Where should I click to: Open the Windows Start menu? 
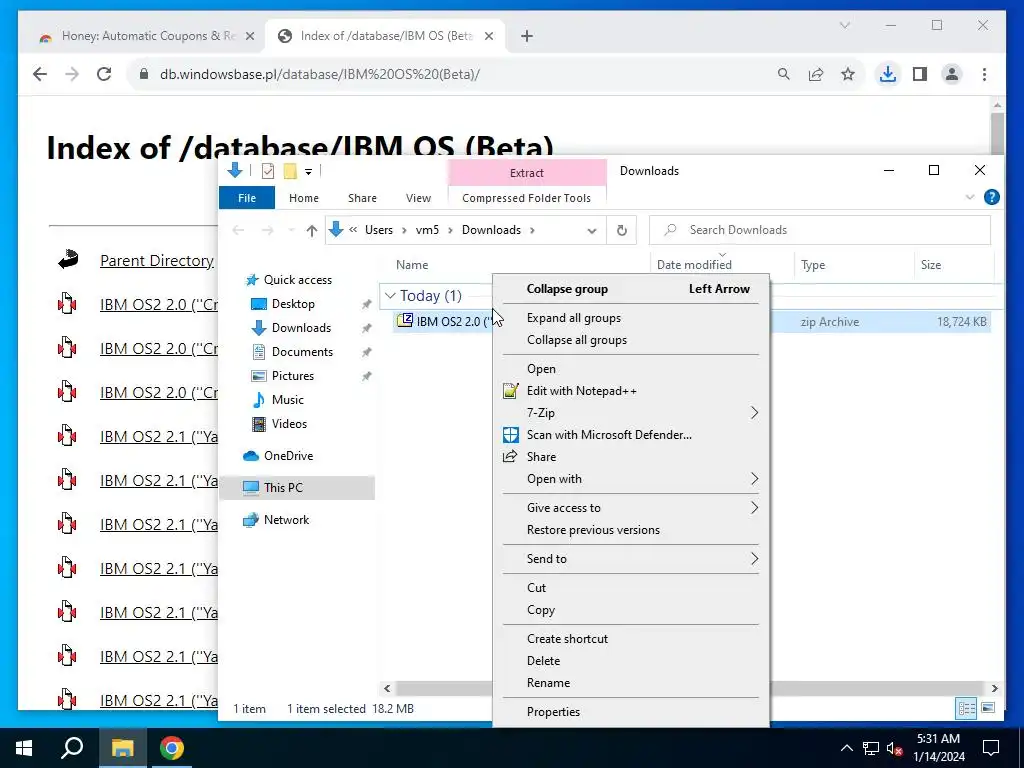pyautogui.click(x=24, y=748)
